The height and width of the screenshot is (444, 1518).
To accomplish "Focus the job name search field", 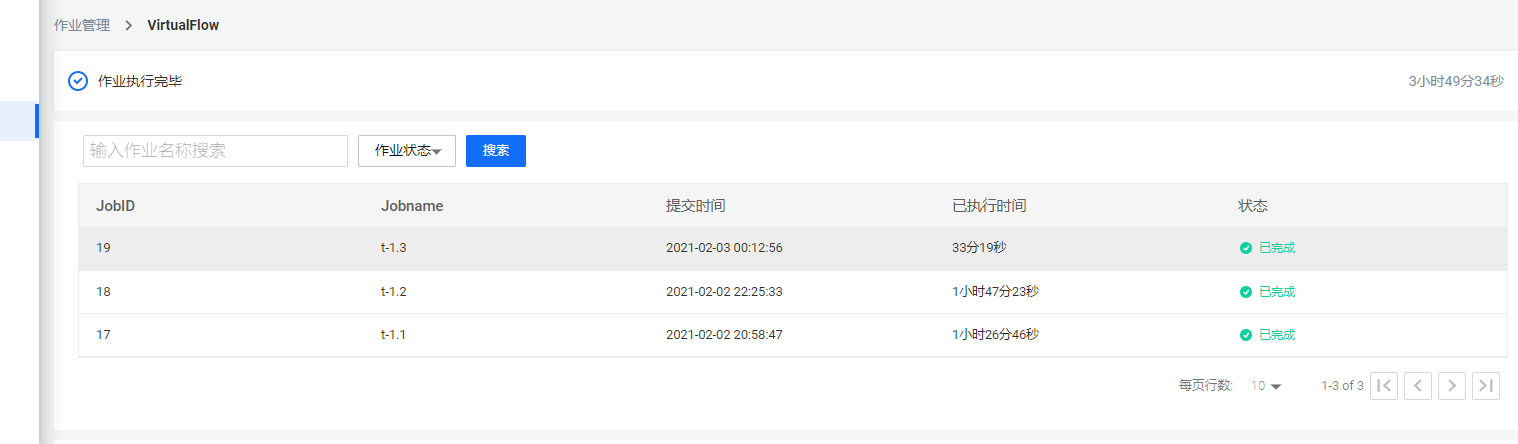I will [x=215, y=151].
